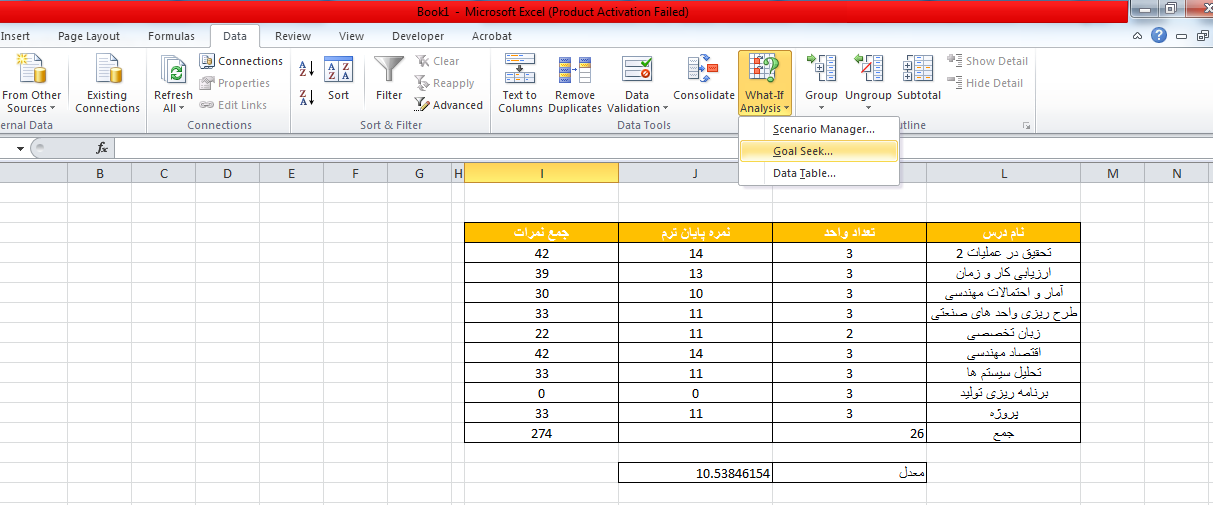Open the Excel Help question mark
Image resolution: width=1213 pixels, height=505 pixels.
click(x=1159, y=36)
